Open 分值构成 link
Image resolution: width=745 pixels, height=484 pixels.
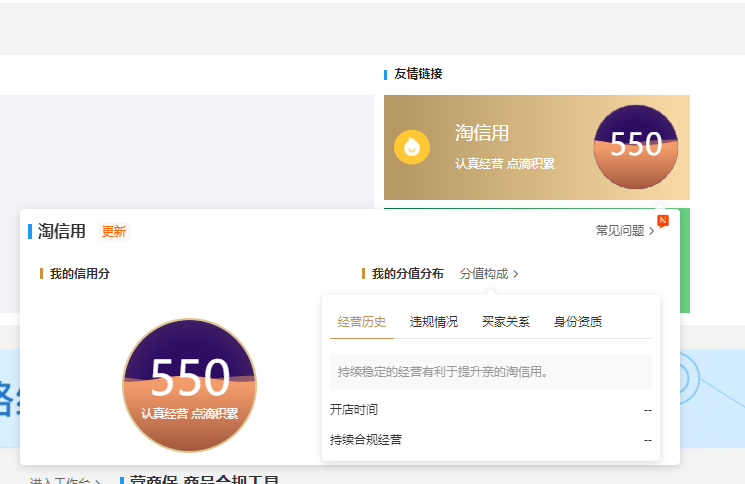pyautogui.click(x=484, y=274)
